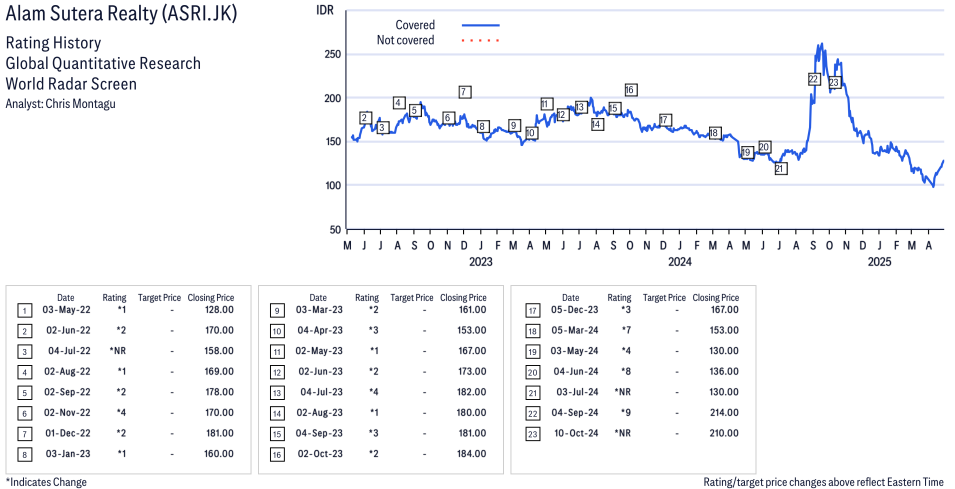This screenshot has width=955, height=489.
Task: Click index box 23 in the table
Action: (532, 434)
